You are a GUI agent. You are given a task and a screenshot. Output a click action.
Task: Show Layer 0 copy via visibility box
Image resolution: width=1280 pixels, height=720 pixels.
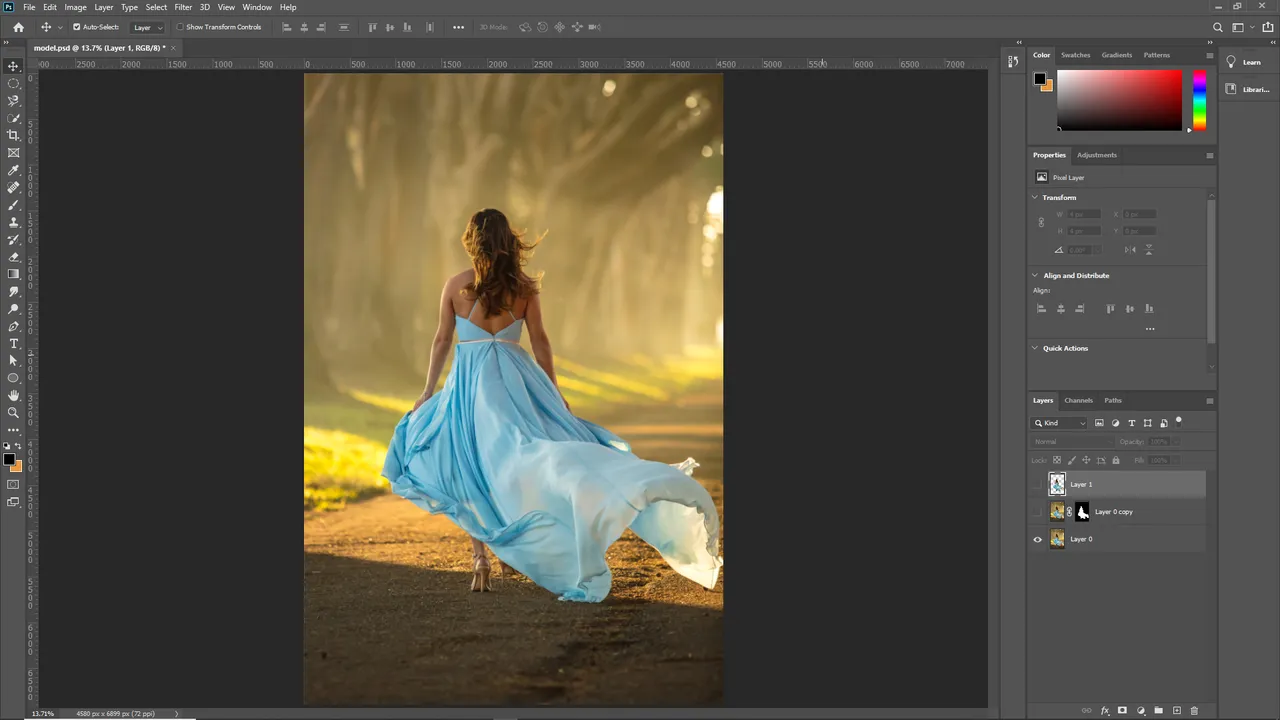pyautogui.click(x=1037, y=512)
